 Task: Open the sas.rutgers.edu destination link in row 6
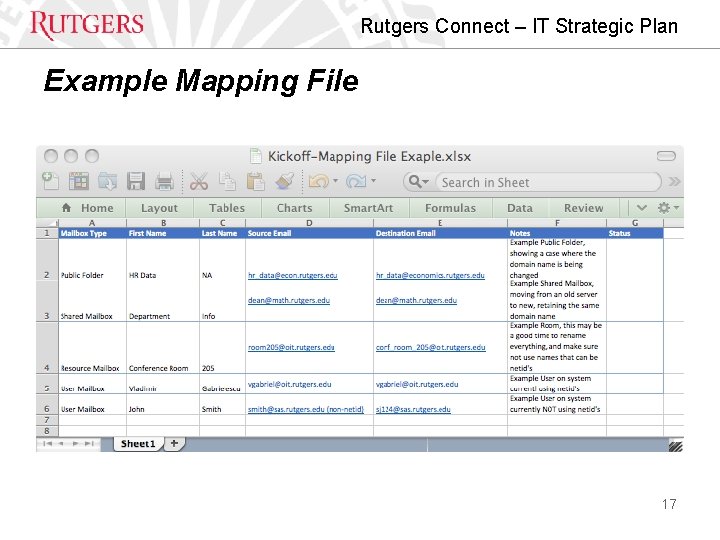pos(413,409)
